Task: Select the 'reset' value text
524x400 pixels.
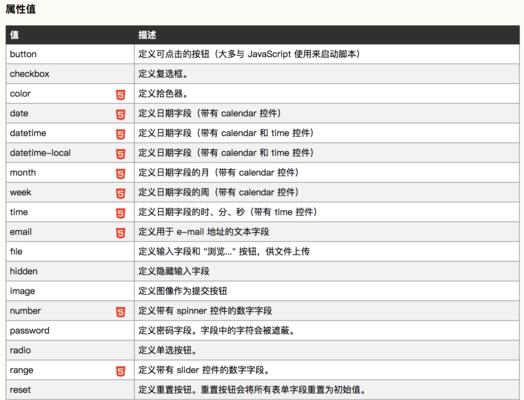Action: pos(20,390)
